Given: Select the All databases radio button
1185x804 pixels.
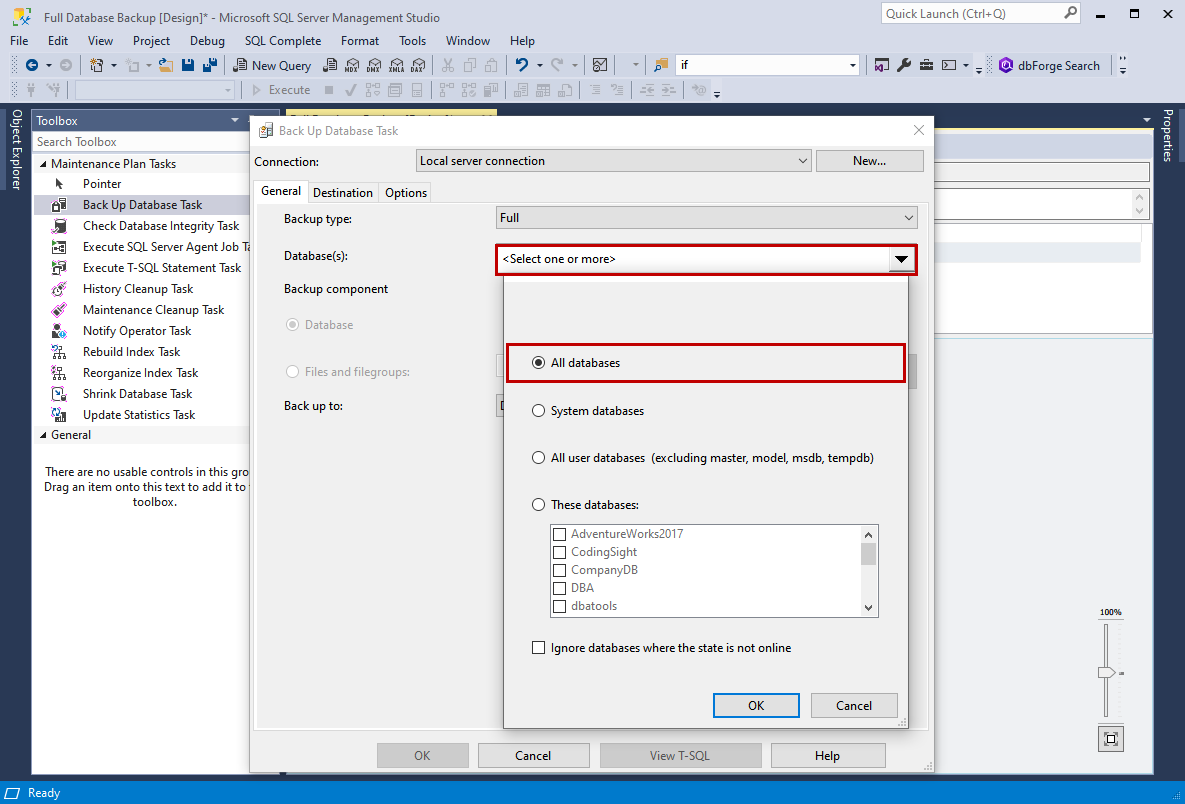Looking at the screenshot, I should pos(538,363).
